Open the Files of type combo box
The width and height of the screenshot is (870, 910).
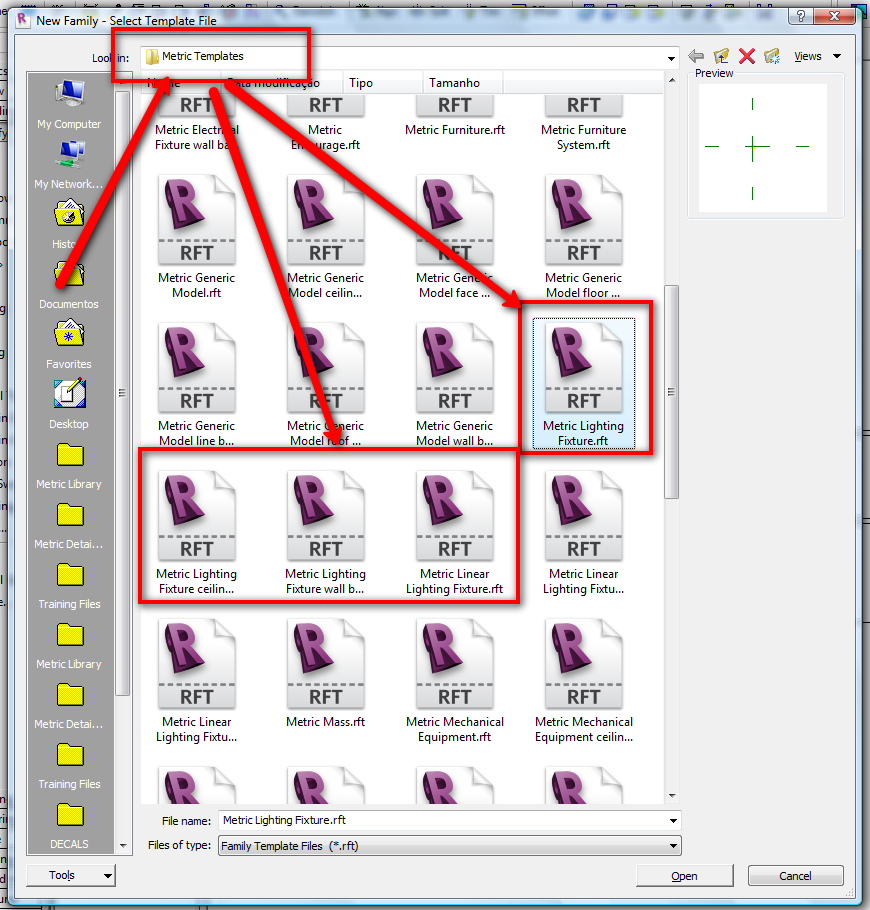(449, 846)
